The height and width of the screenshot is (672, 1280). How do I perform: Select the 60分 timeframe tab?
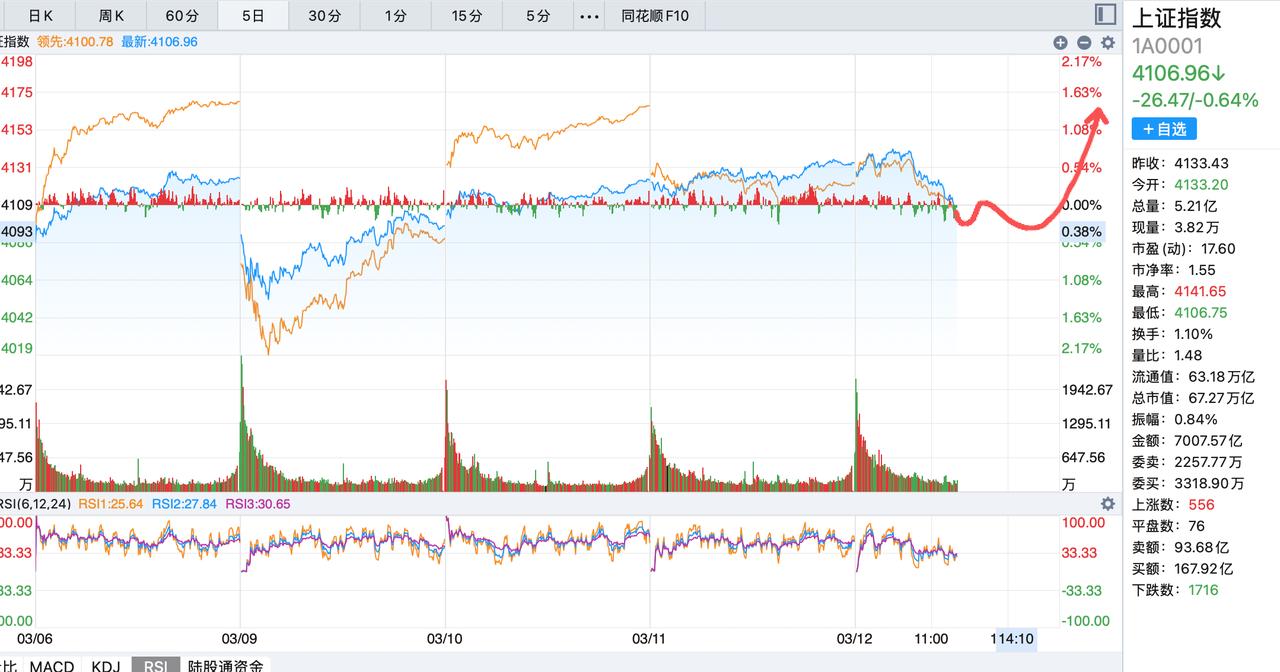pos(182,16)
